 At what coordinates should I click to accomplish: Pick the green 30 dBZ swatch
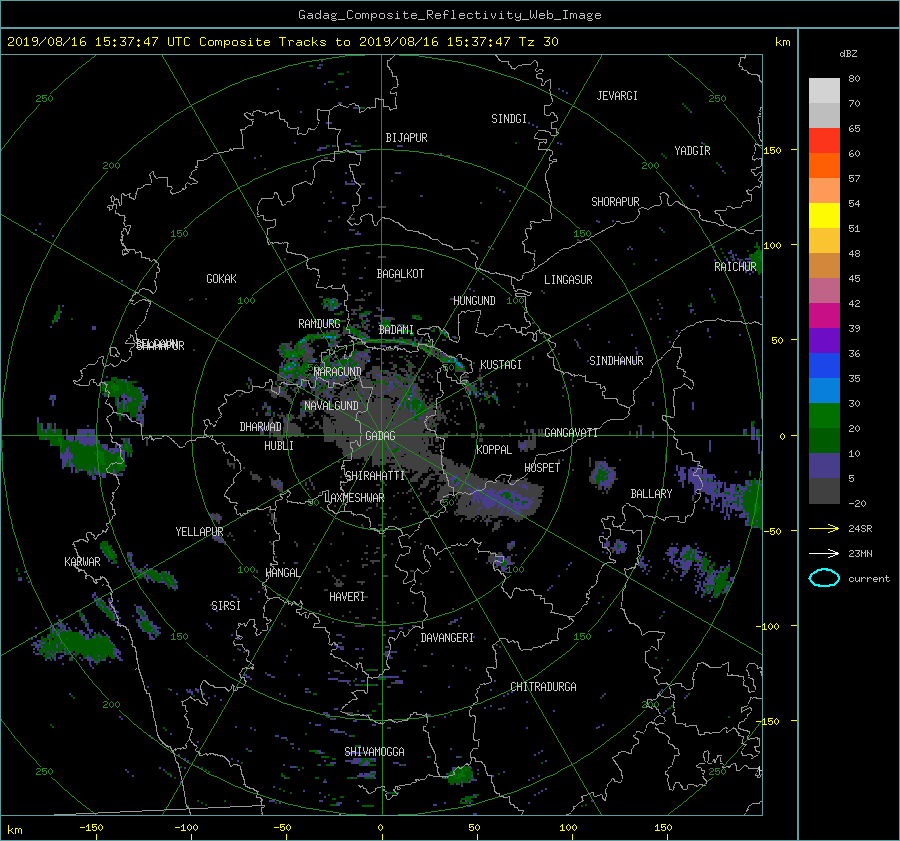pos(824,415)
